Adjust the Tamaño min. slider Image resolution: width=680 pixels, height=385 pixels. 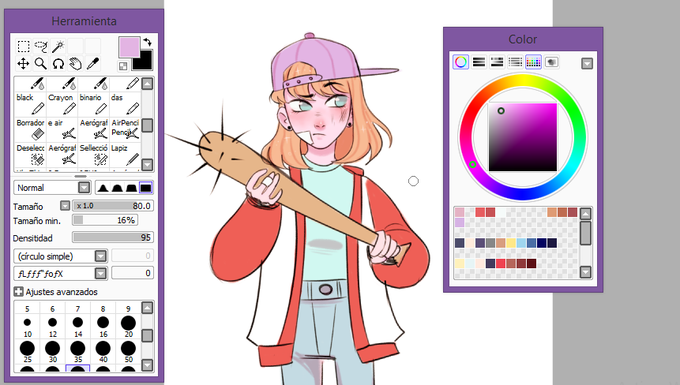pos(105,220)
